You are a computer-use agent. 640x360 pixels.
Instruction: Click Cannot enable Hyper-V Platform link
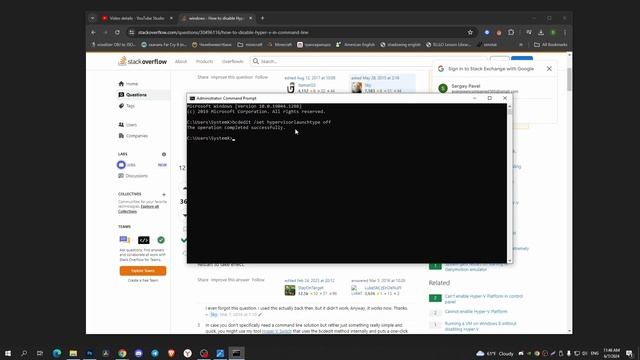[476, 311]
